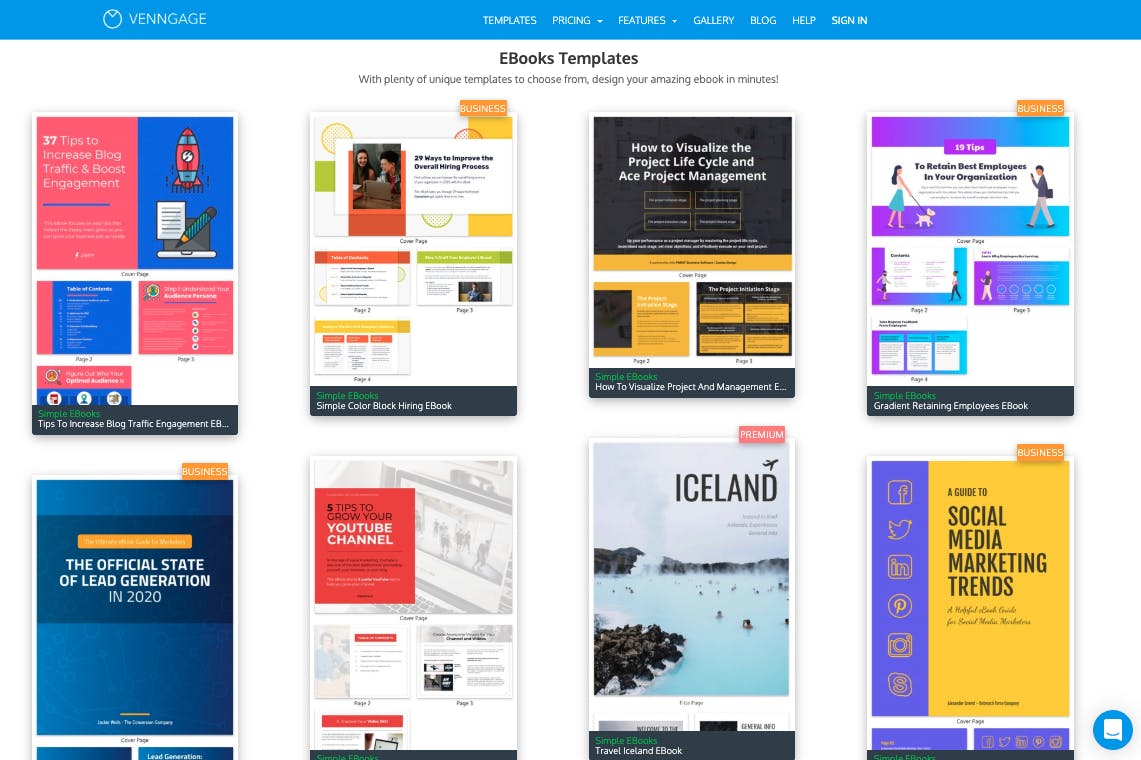Click LinkedIn icon on Social Media ebook cover
This screenshot has width=1141, height=760.
900,567
